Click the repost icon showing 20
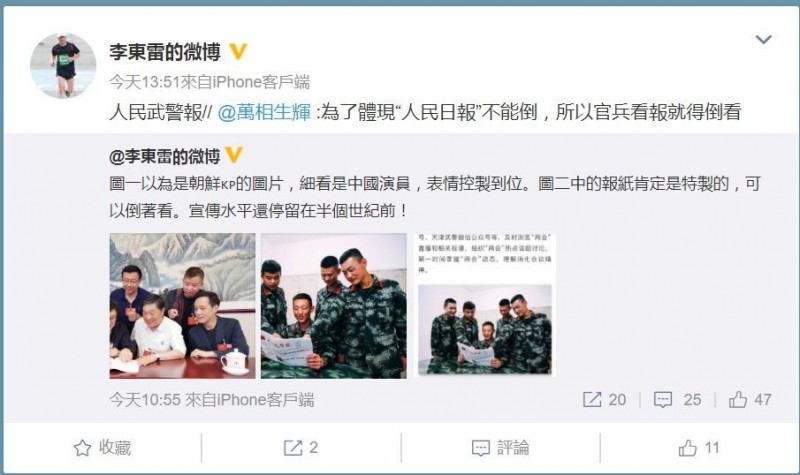800x475 pixels. [x=604, y=399]
